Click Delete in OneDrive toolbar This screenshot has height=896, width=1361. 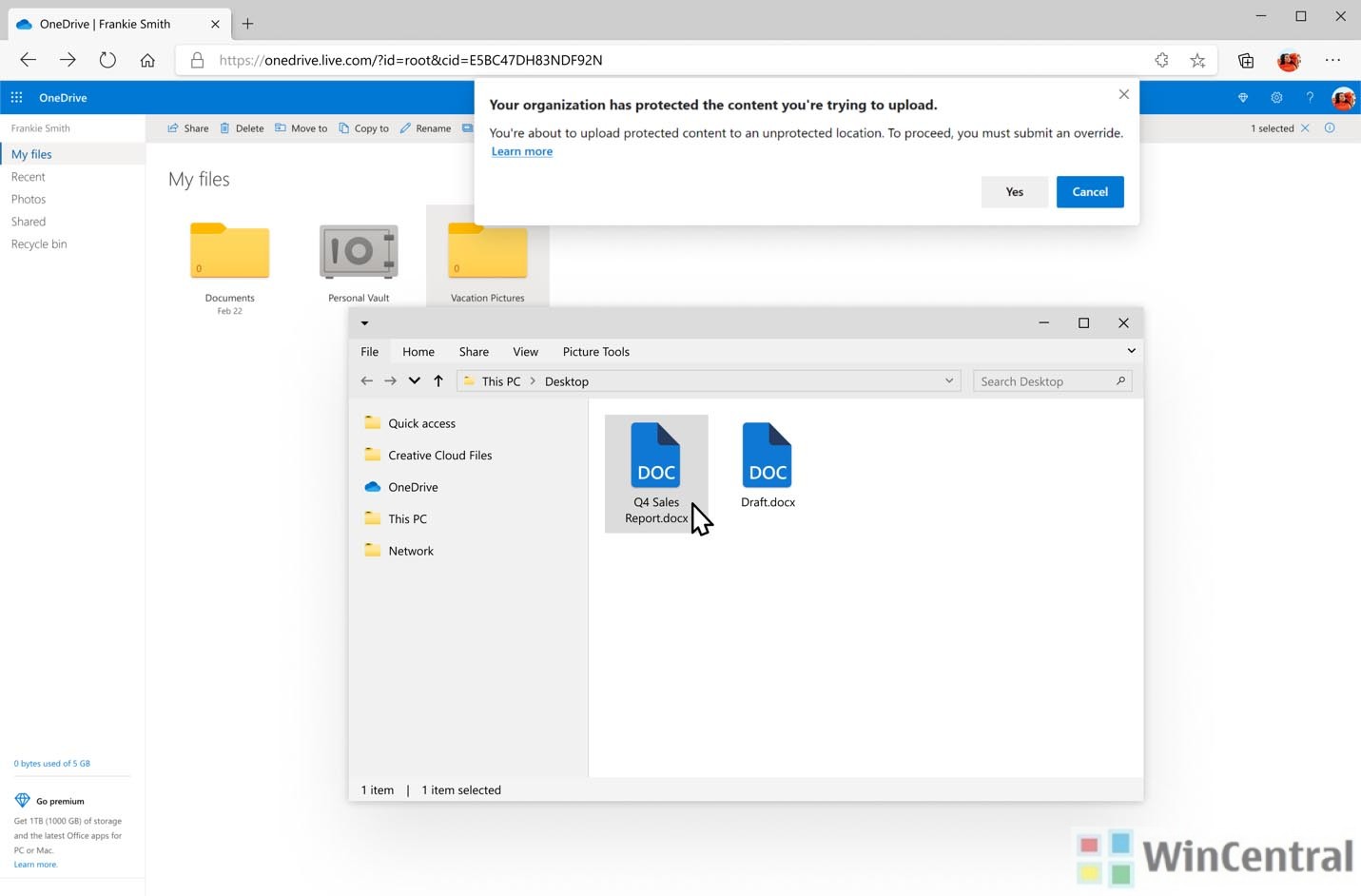[242, 128]
